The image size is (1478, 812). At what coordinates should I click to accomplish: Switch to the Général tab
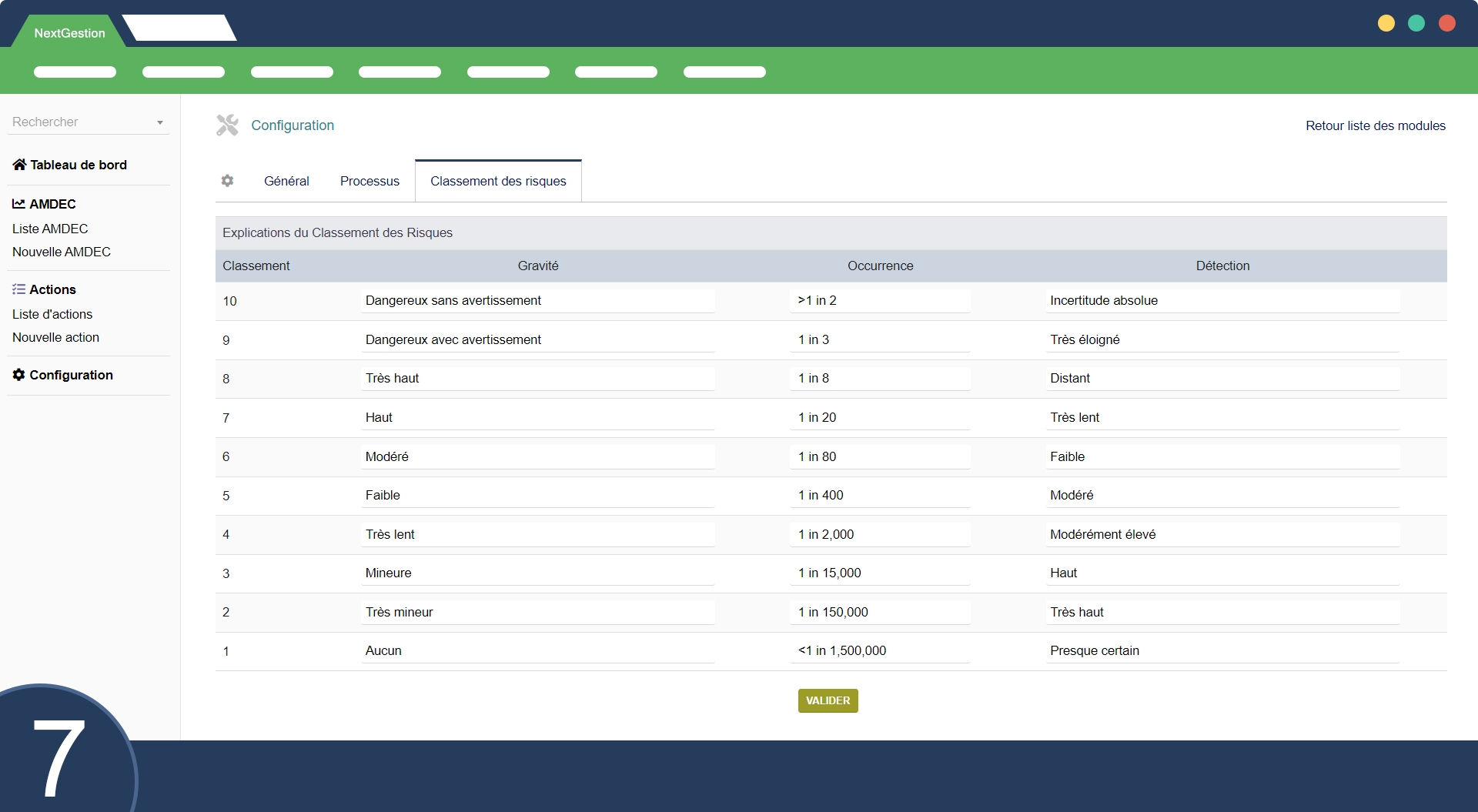(x=286, y=181)
